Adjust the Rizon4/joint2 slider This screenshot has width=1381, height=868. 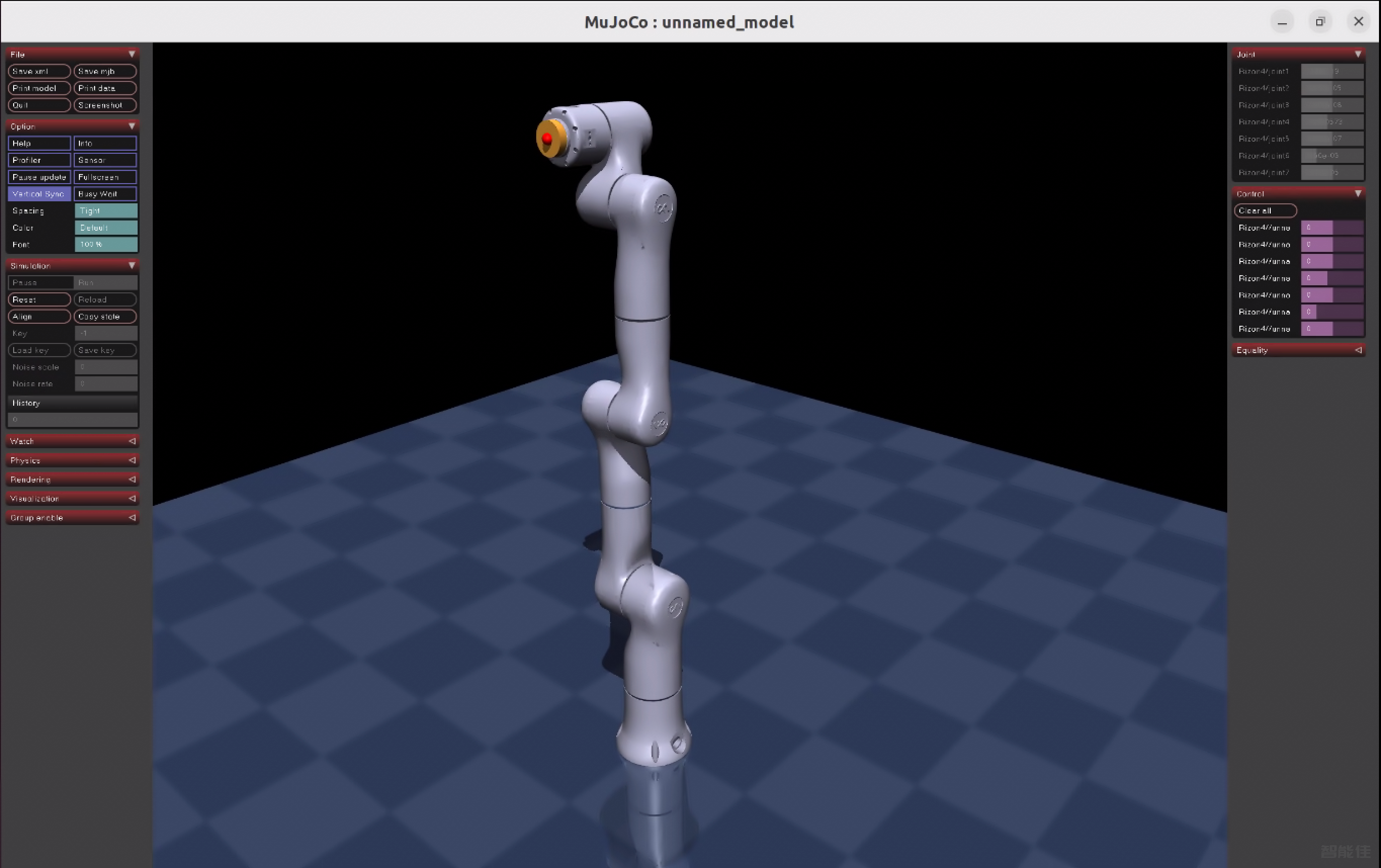pyautogui.click(x=1331, y=88)
